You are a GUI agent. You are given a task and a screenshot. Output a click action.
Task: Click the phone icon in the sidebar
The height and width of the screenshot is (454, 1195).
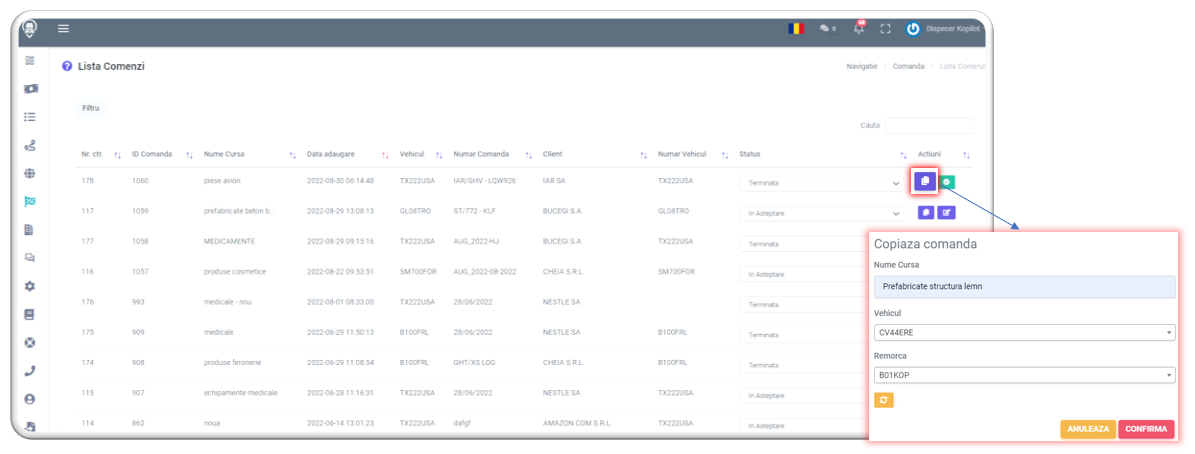click(30, 370)
